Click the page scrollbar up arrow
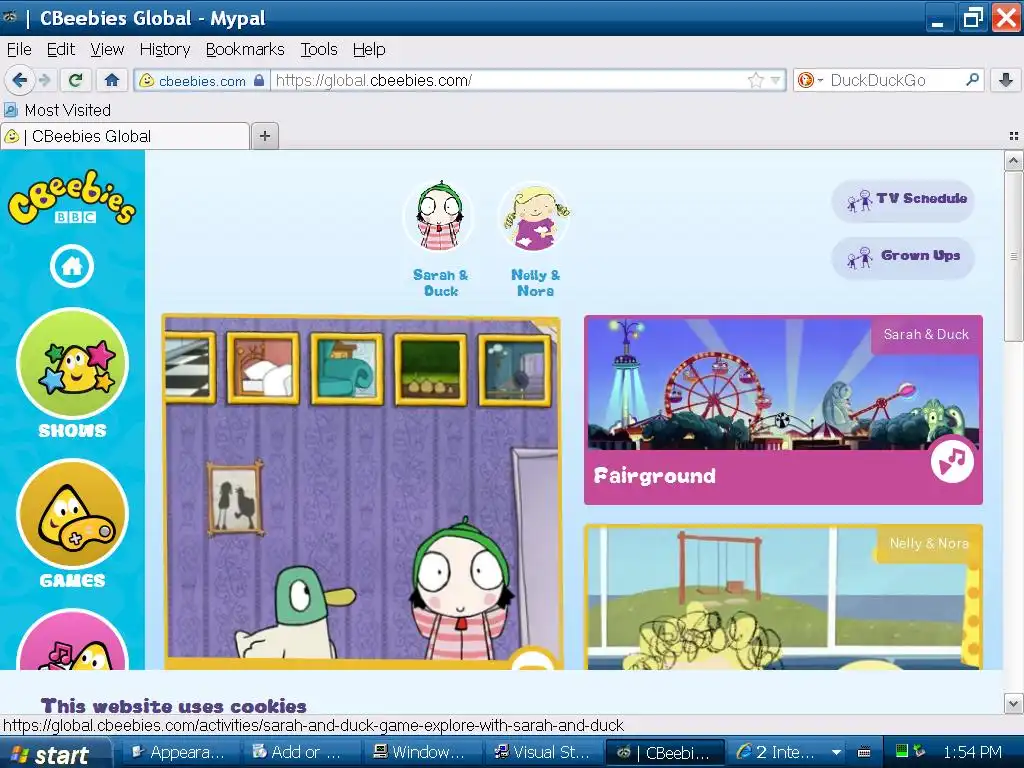 1013,160
